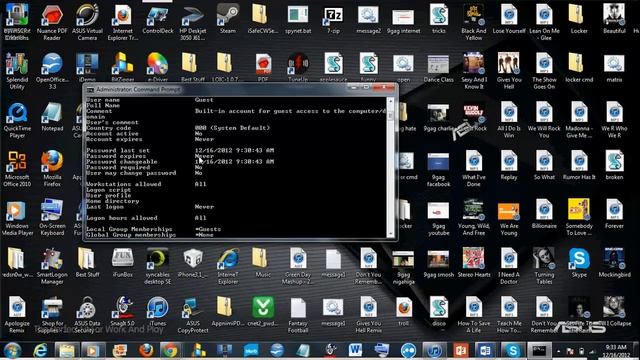Screen dimensions: 640x360
Task: Launch Google Chrome from the taskbar
Action: pos(169,351)
